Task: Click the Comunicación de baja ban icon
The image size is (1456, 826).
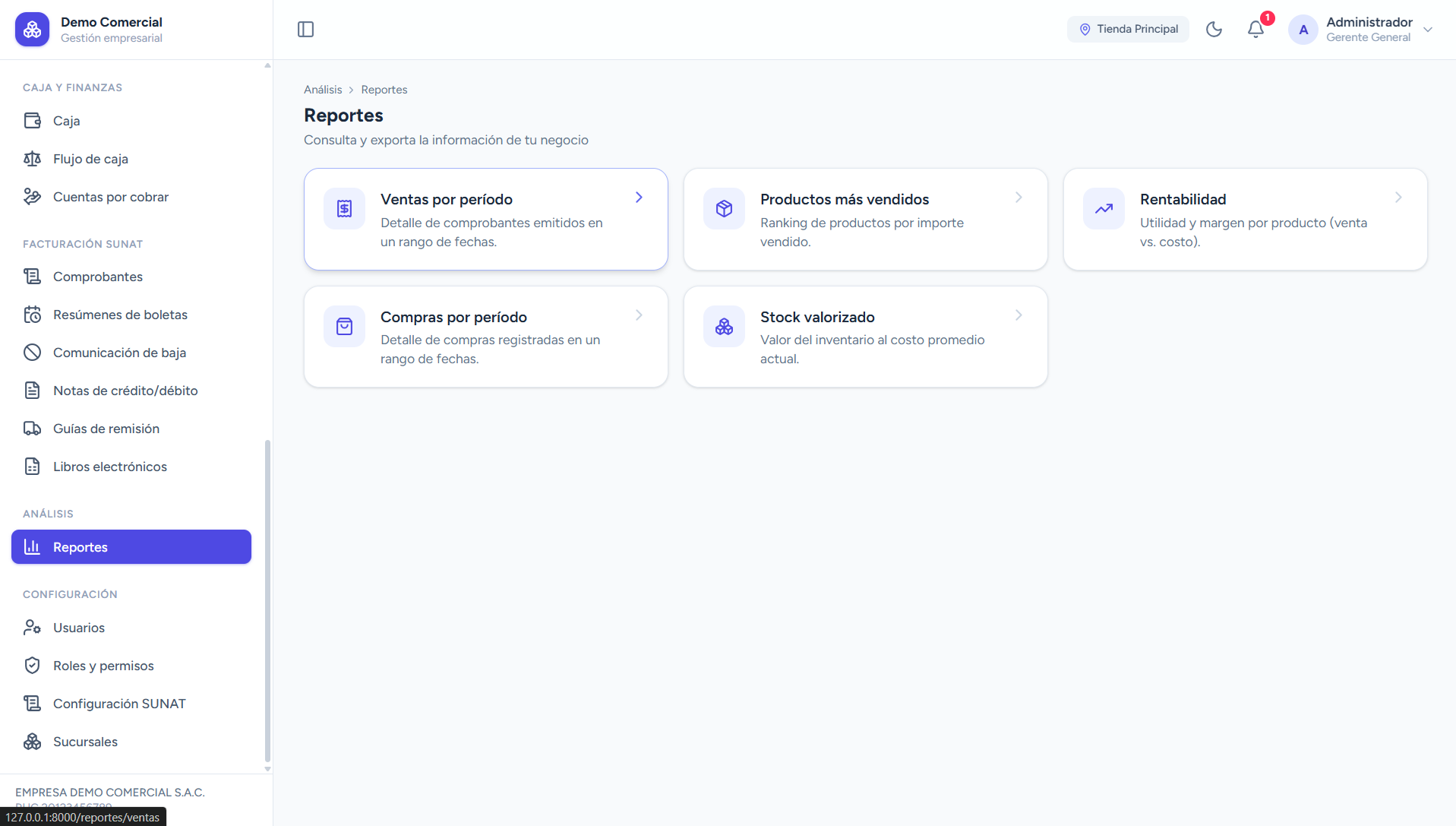Action: [x=32, y=353]
